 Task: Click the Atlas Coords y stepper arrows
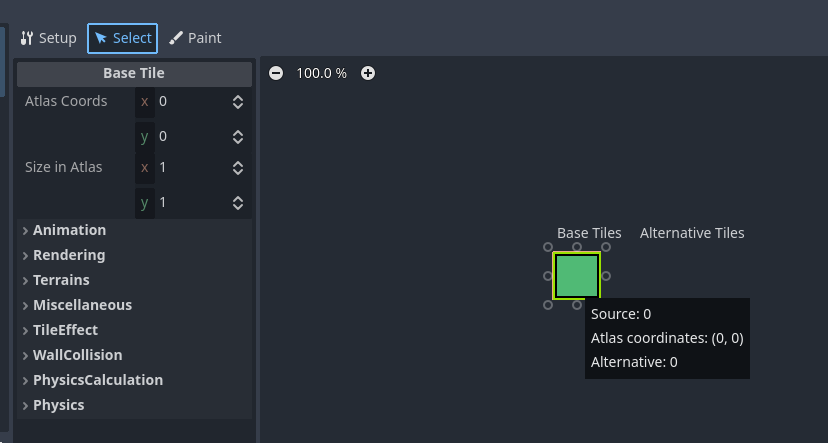tap(238, 137)
